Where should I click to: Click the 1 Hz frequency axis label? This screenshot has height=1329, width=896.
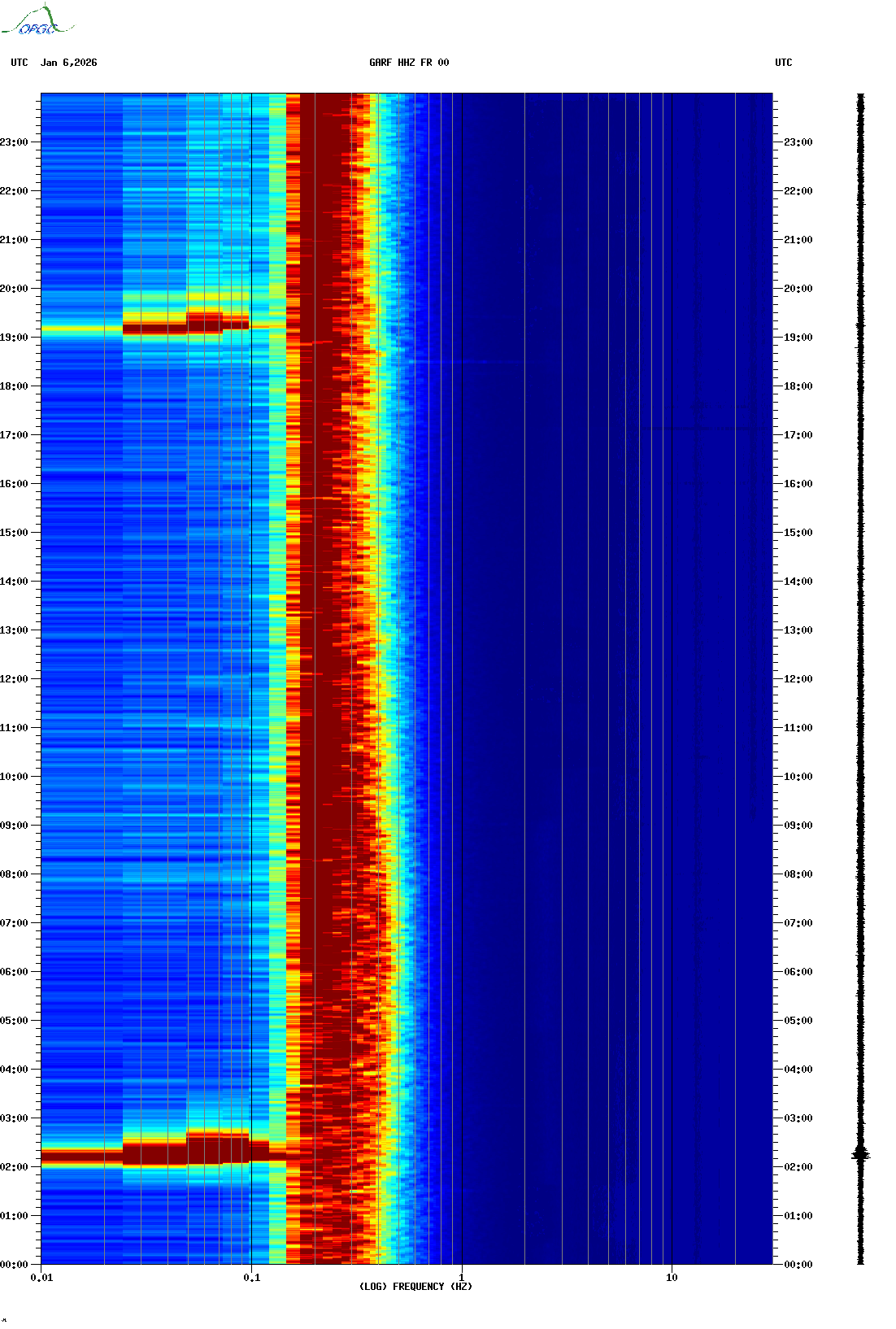click(x=462, y=1277)
